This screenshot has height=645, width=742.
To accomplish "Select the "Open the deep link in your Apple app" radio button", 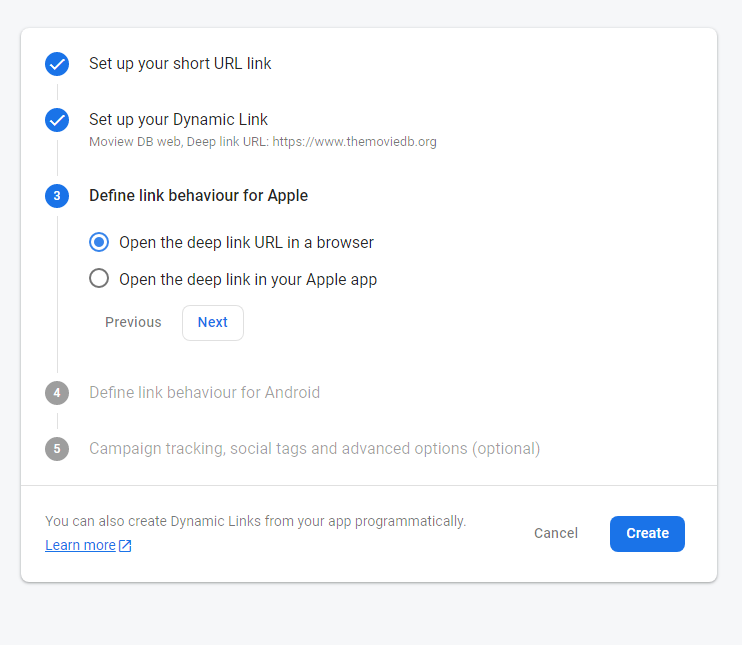I will (x=99, y=278).
